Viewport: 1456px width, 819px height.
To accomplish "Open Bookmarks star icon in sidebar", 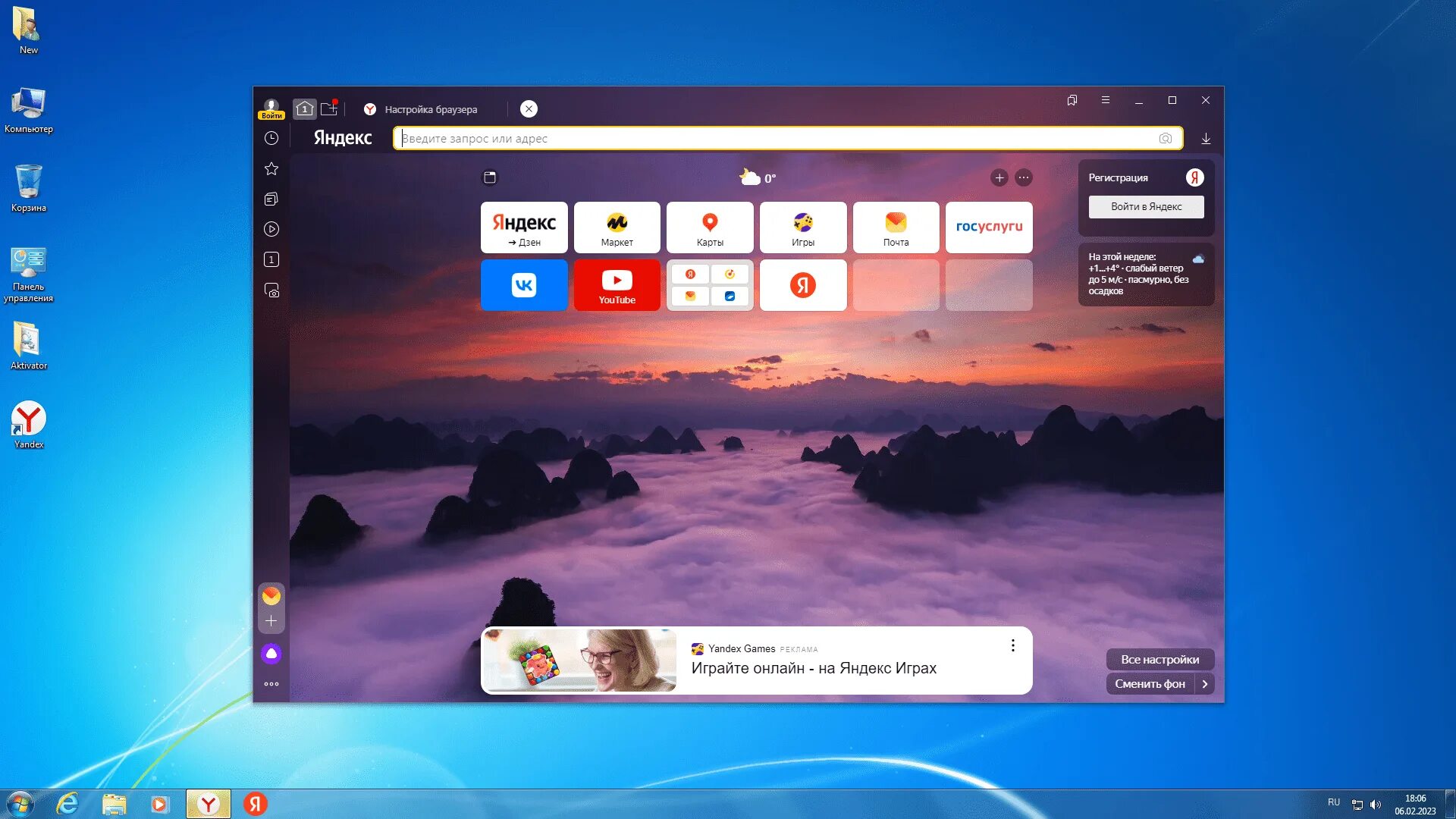I will pos(271,168).
